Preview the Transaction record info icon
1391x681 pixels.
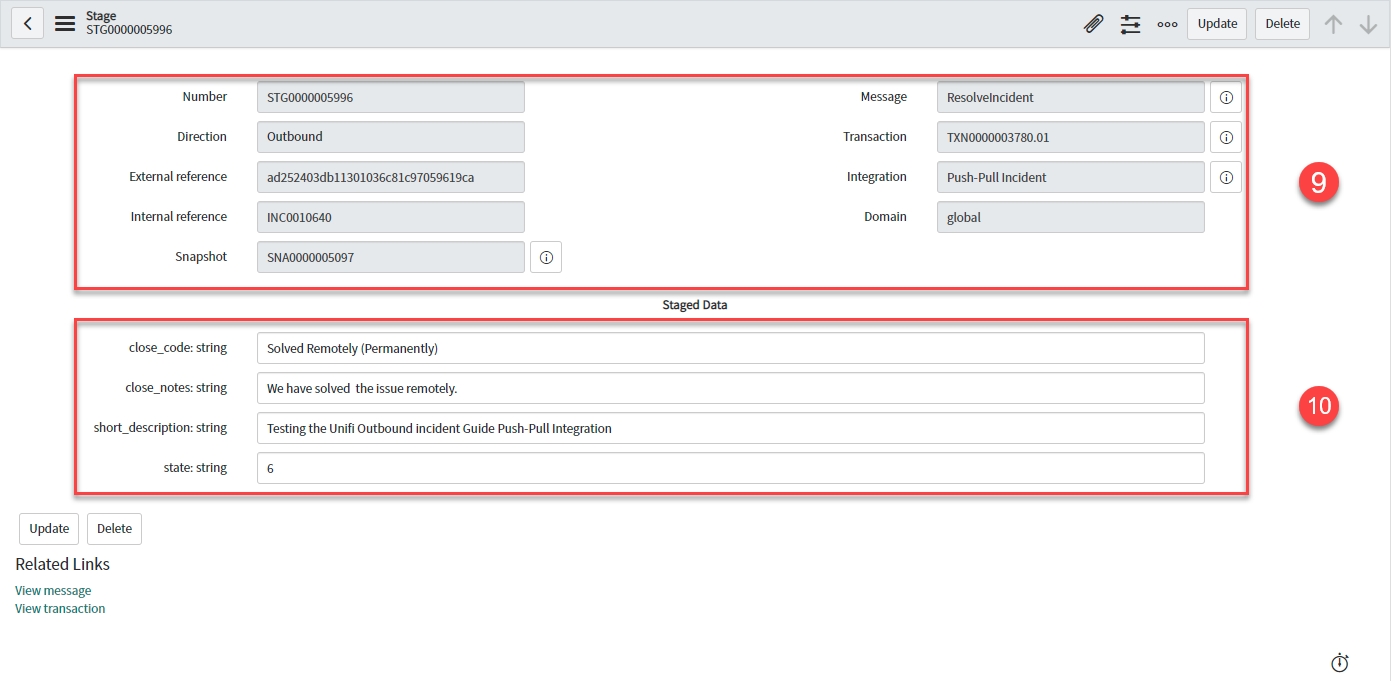pyautogui.click(x=1226, y=137)
